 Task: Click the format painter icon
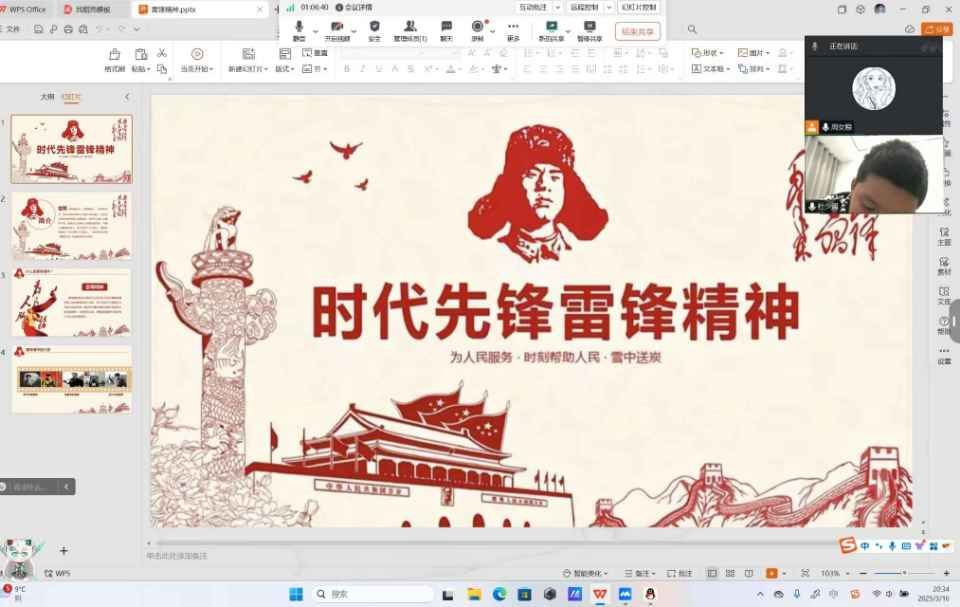[114, 61]
